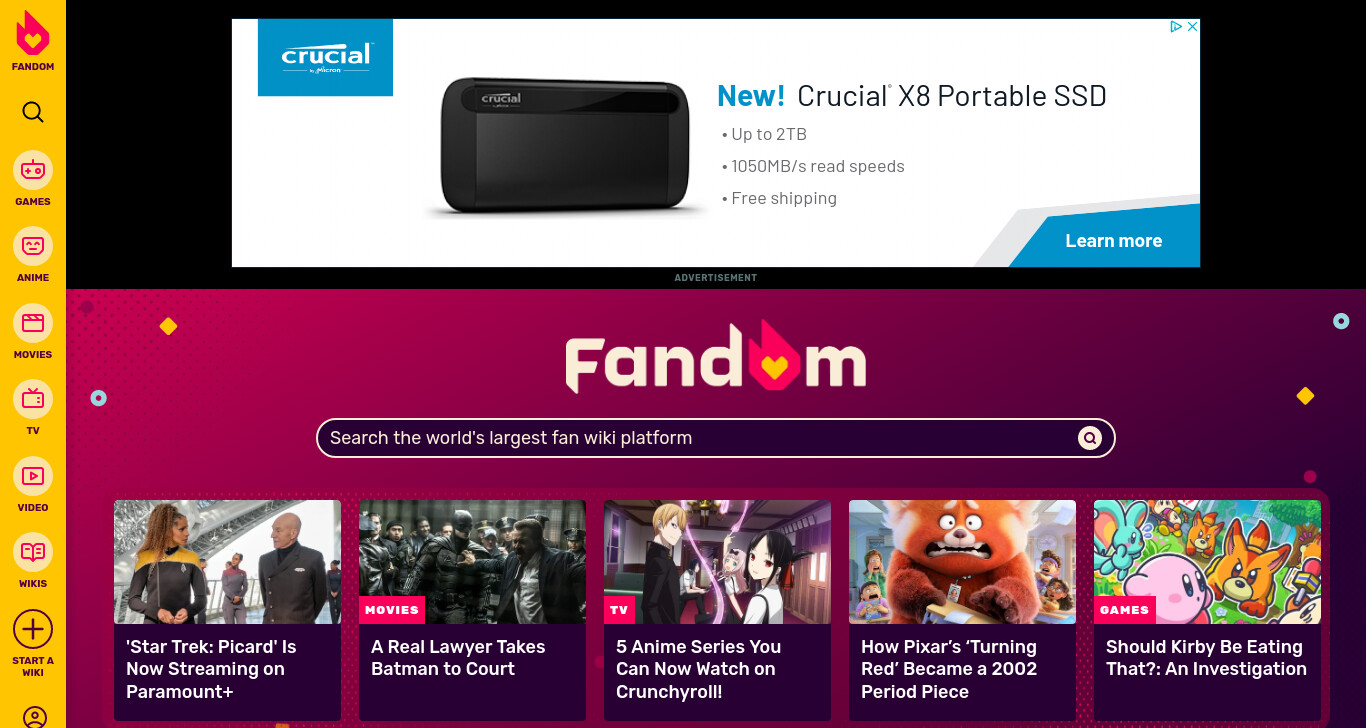Open the Games category icon
This screenshot has height=728, width=1366.
[33, 170]
